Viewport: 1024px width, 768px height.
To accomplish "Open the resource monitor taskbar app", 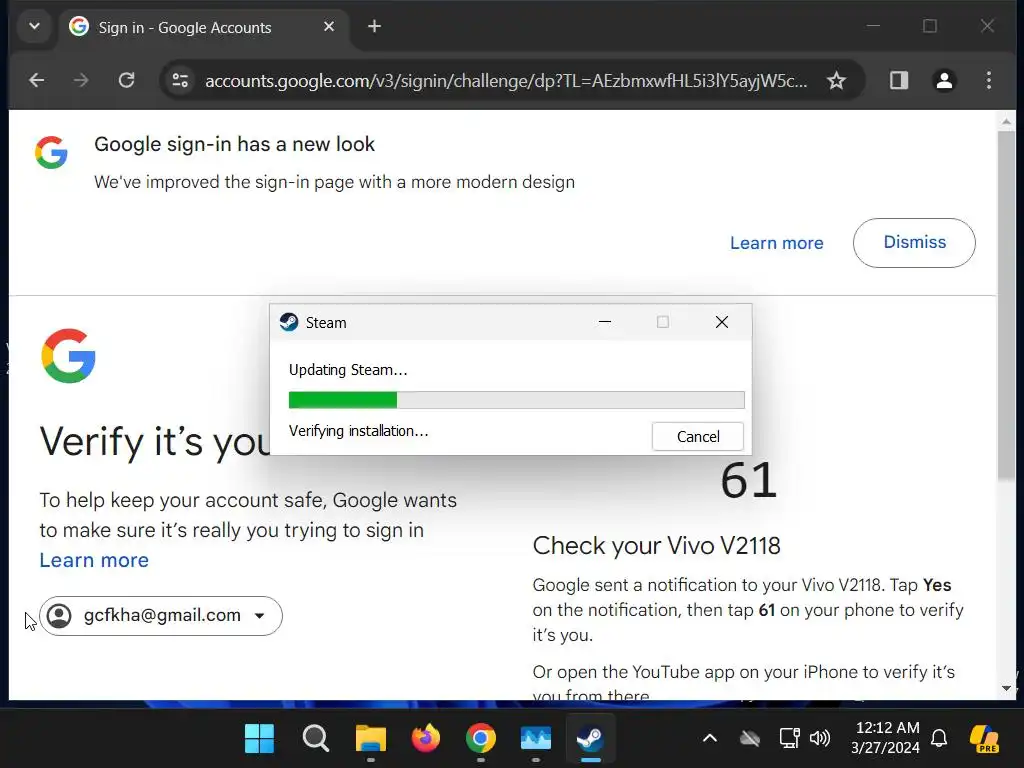I will (536, 739).
